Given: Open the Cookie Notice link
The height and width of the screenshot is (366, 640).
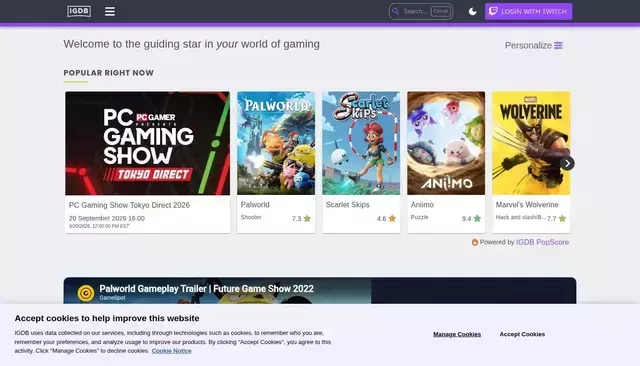Looking at the screenshot, I should pyautogui.click(x=171, y=350).
